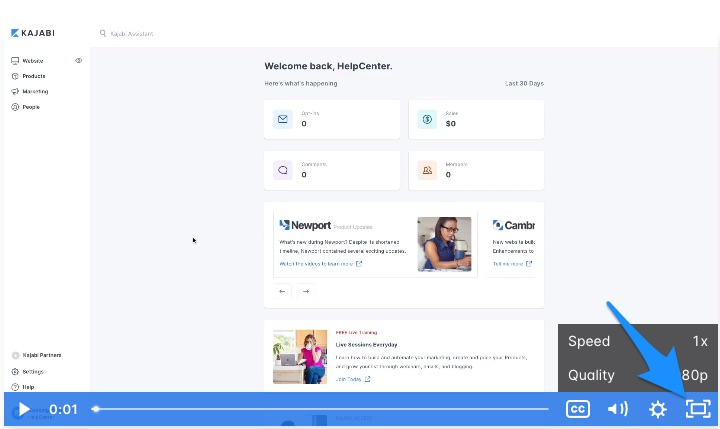Open Marketing in the sidebar
The height and width of the screenshot is (429, 720).
coord(35,91)
